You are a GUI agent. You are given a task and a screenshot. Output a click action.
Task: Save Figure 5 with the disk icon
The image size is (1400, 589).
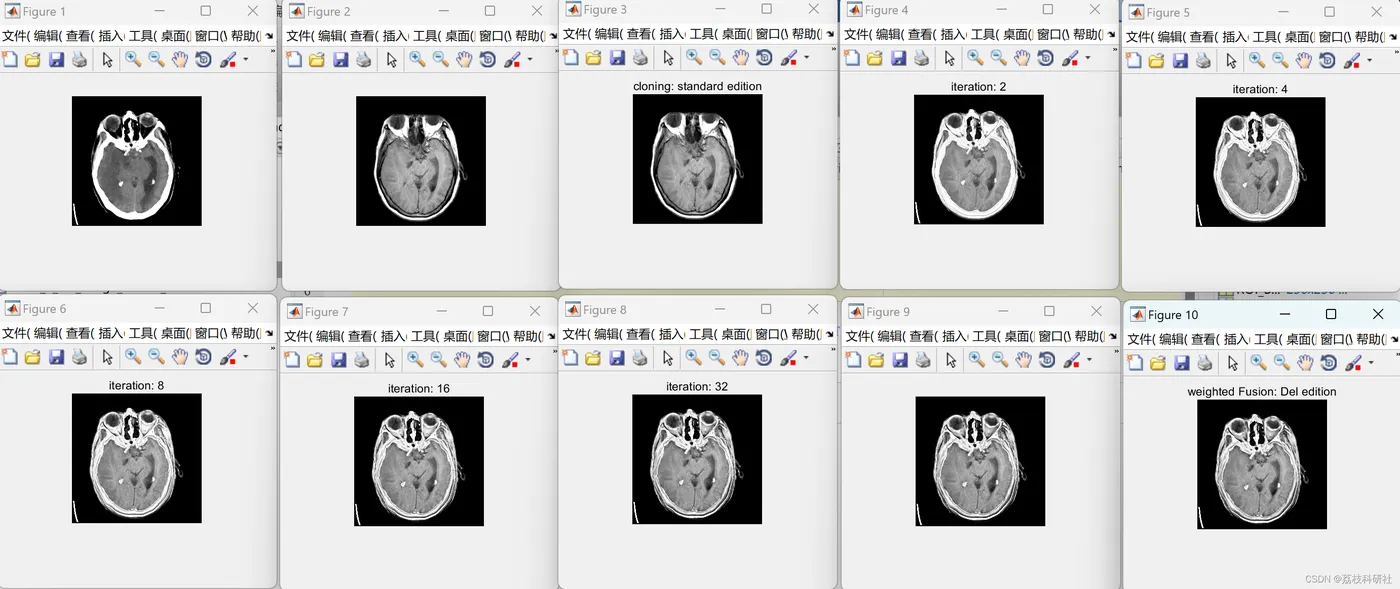(1180, 60)
